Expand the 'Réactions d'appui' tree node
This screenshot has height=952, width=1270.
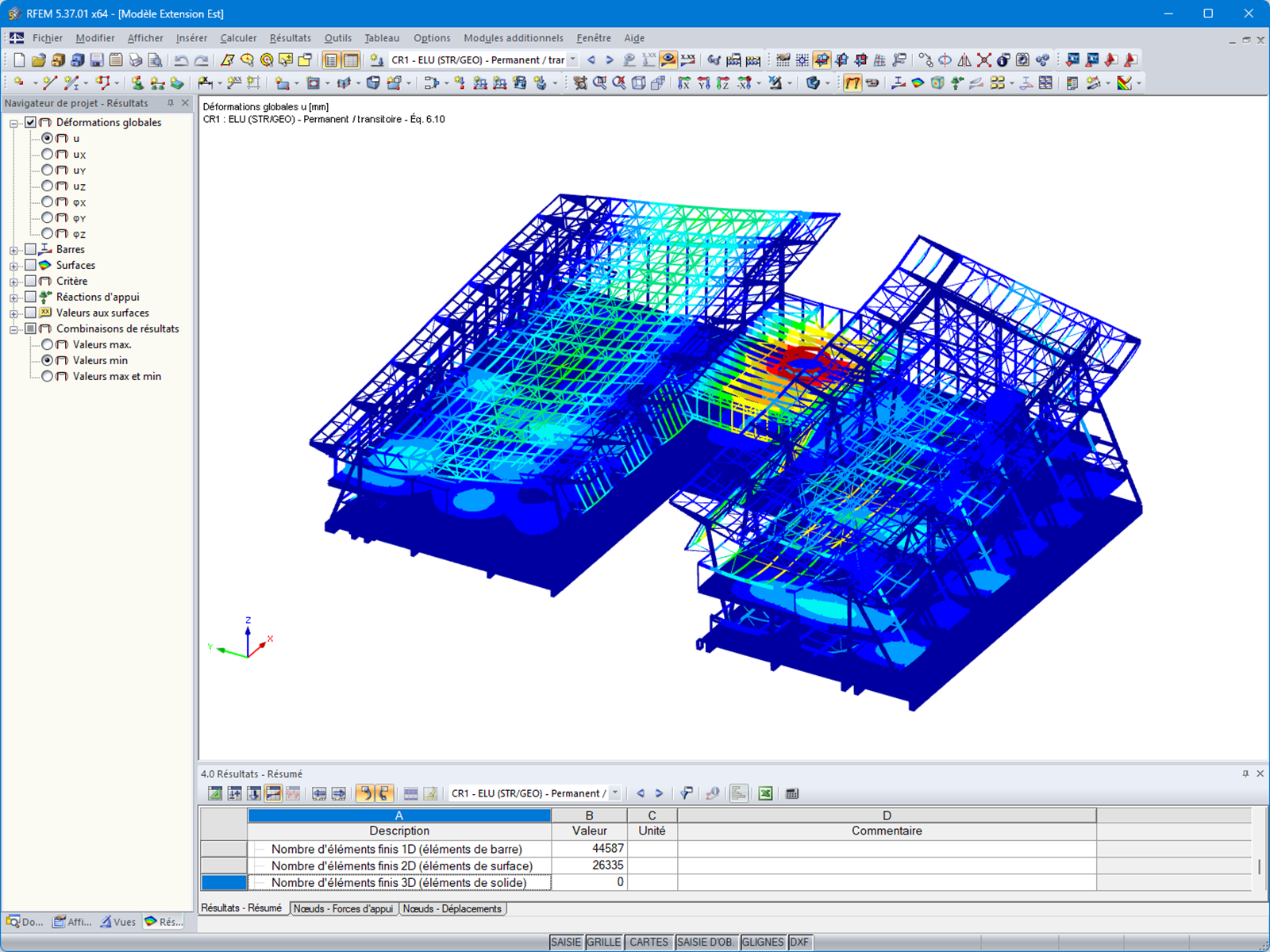click(13, 297)
